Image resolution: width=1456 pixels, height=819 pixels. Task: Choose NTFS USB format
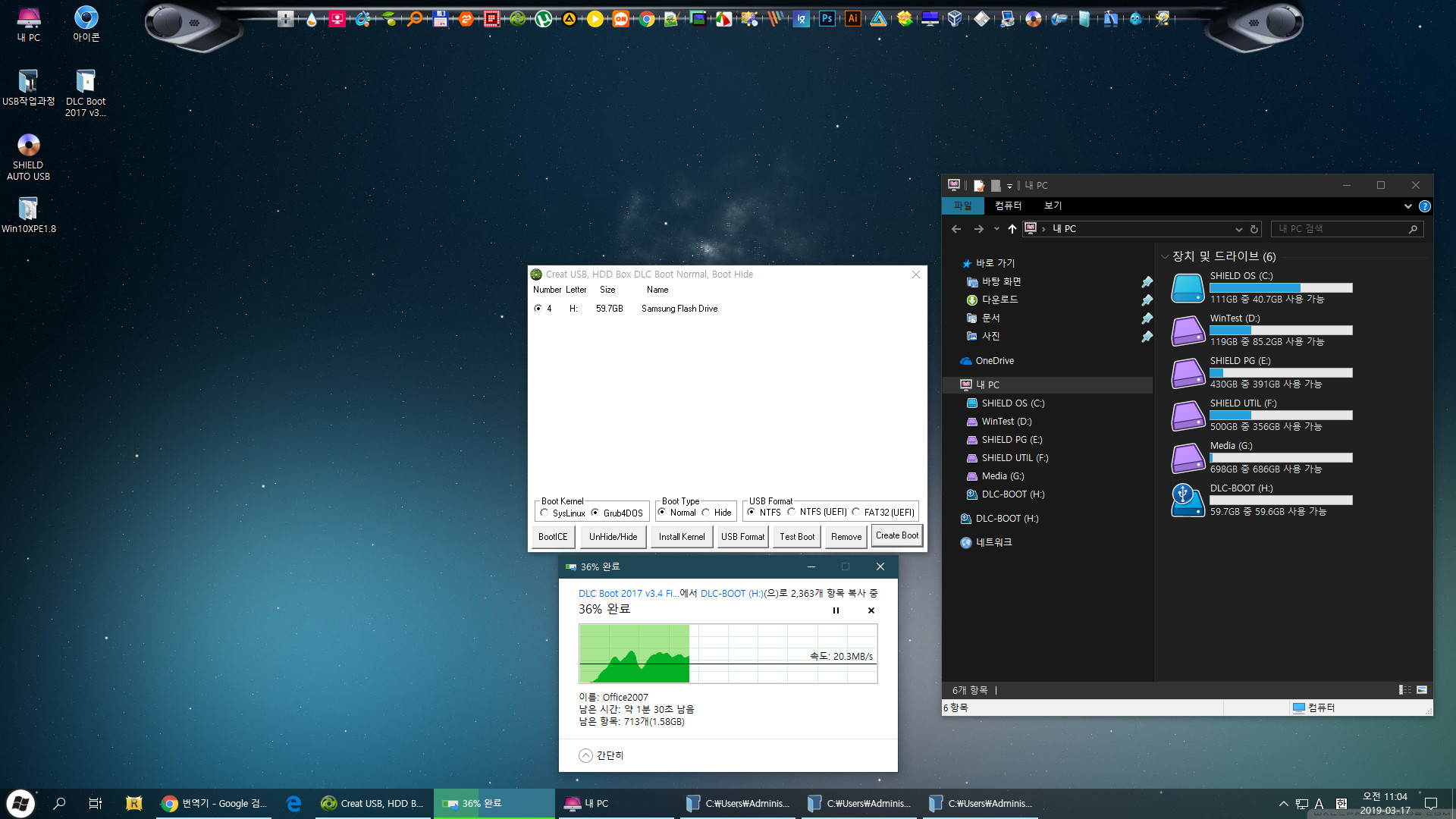[751, 513]
